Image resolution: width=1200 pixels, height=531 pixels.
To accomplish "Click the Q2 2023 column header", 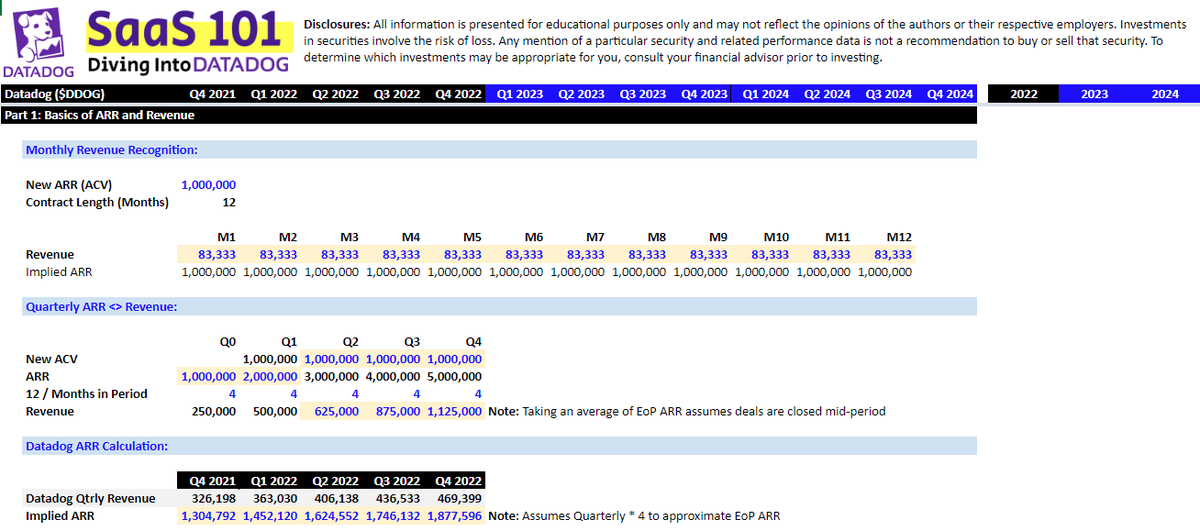I will click(581, 94).
